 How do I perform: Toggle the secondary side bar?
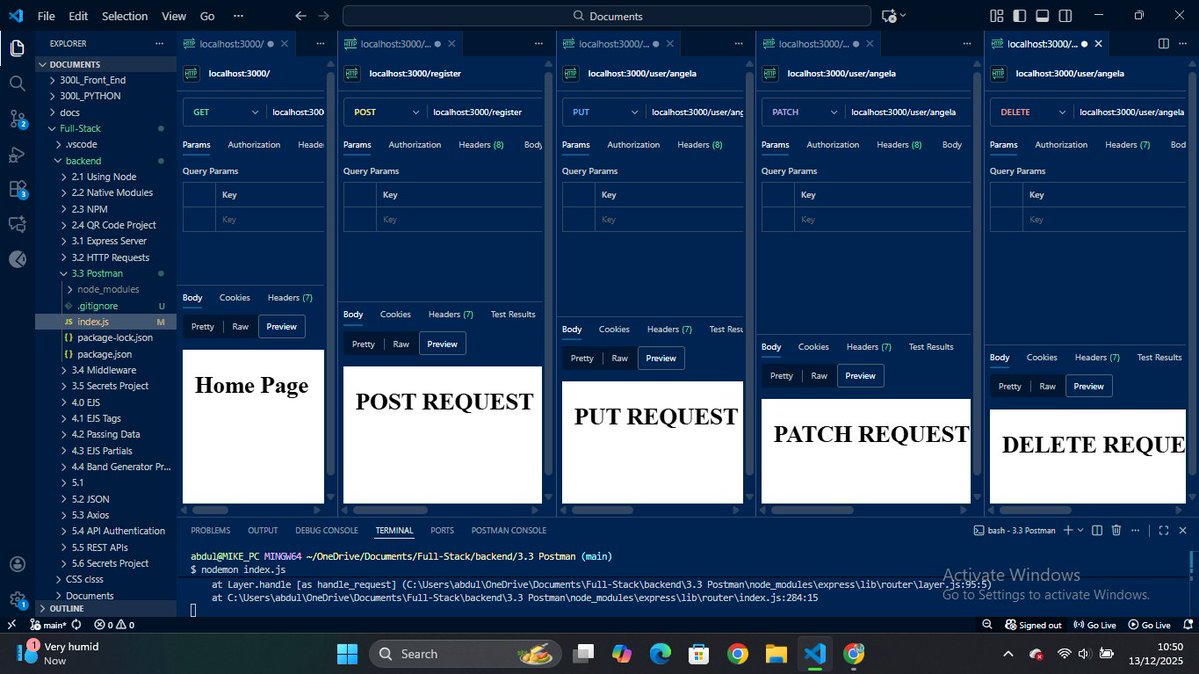coord(1065,15)
